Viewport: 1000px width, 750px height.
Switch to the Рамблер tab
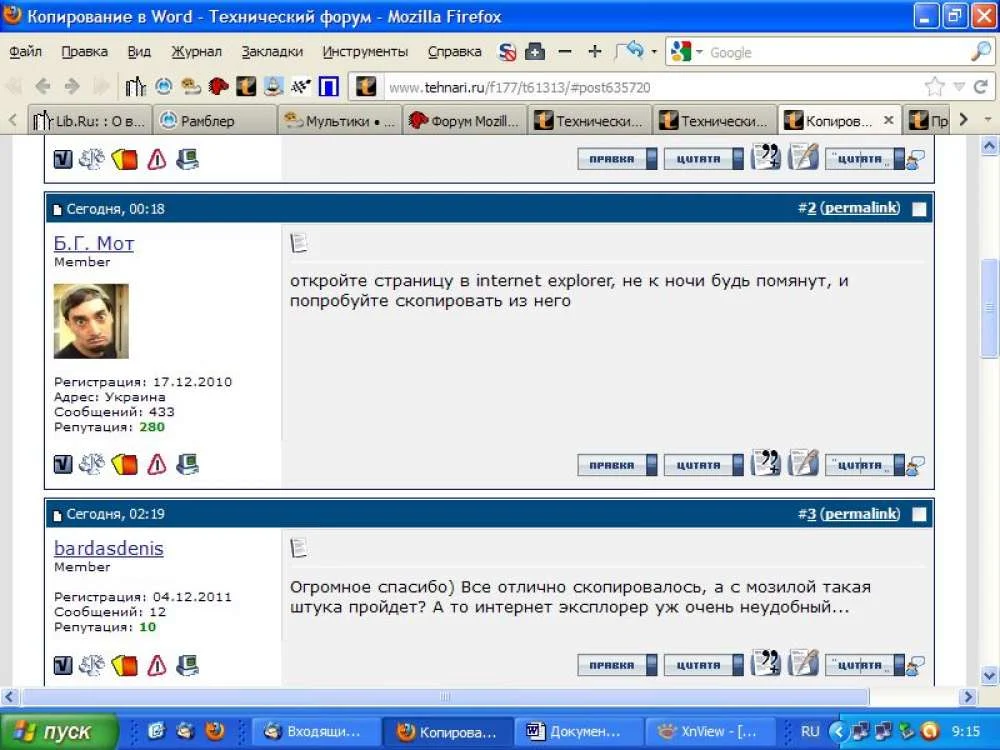(215, 121)
